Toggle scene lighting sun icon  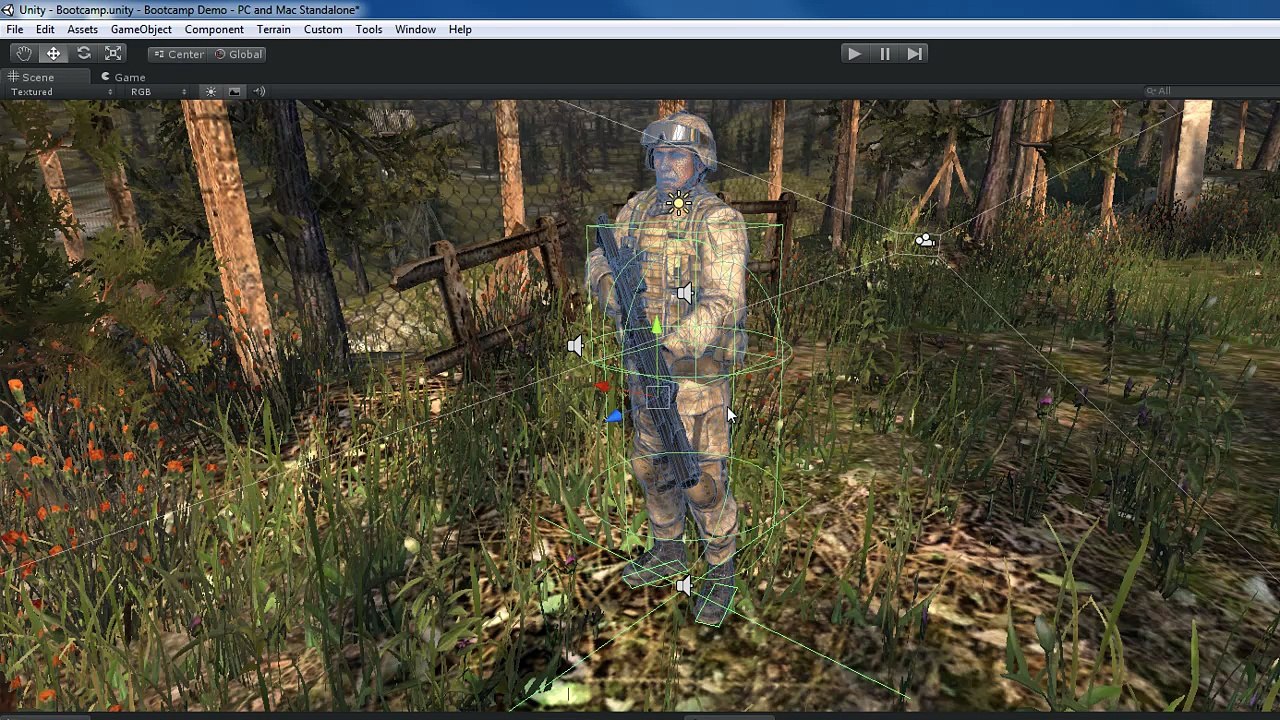click(211, 92)
